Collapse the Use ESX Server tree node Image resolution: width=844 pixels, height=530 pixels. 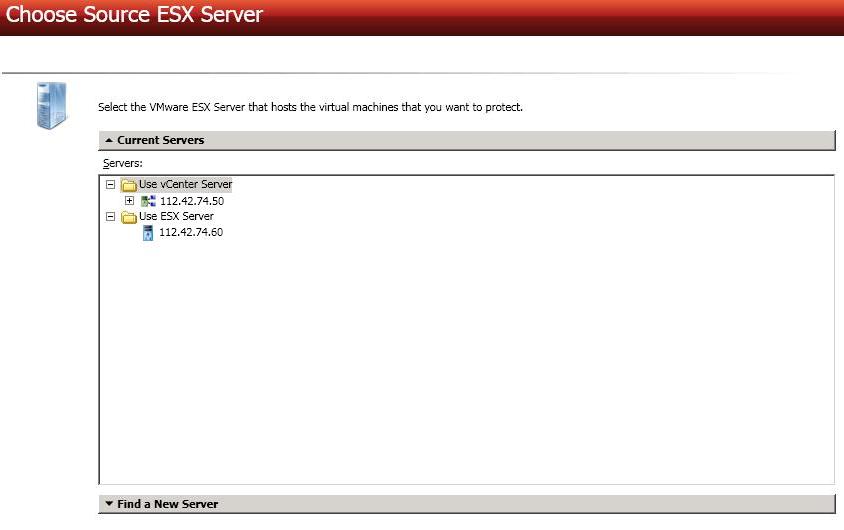[110, 216]
